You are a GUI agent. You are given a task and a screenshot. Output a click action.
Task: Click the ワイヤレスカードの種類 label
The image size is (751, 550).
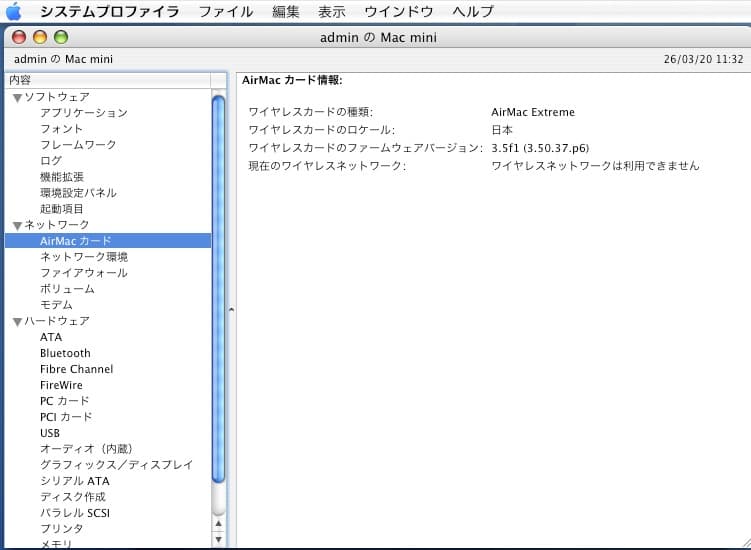tap(310, 112)
